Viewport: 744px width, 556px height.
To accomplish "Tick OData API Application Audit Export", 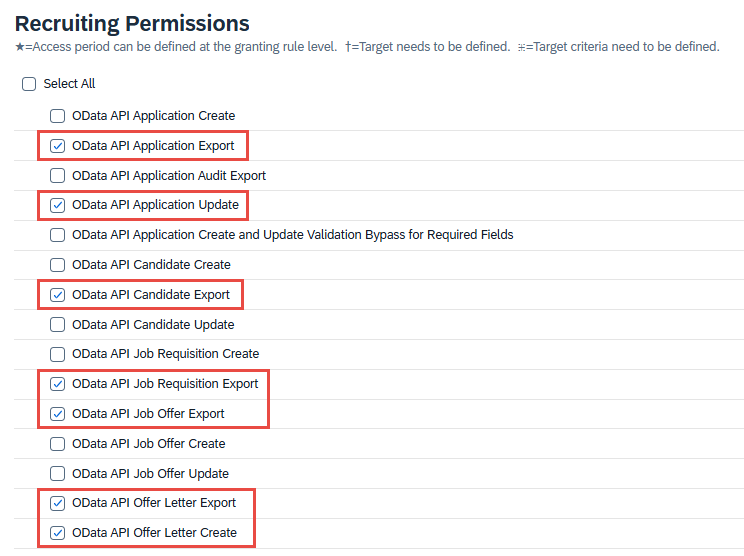I will pos(58,176).
